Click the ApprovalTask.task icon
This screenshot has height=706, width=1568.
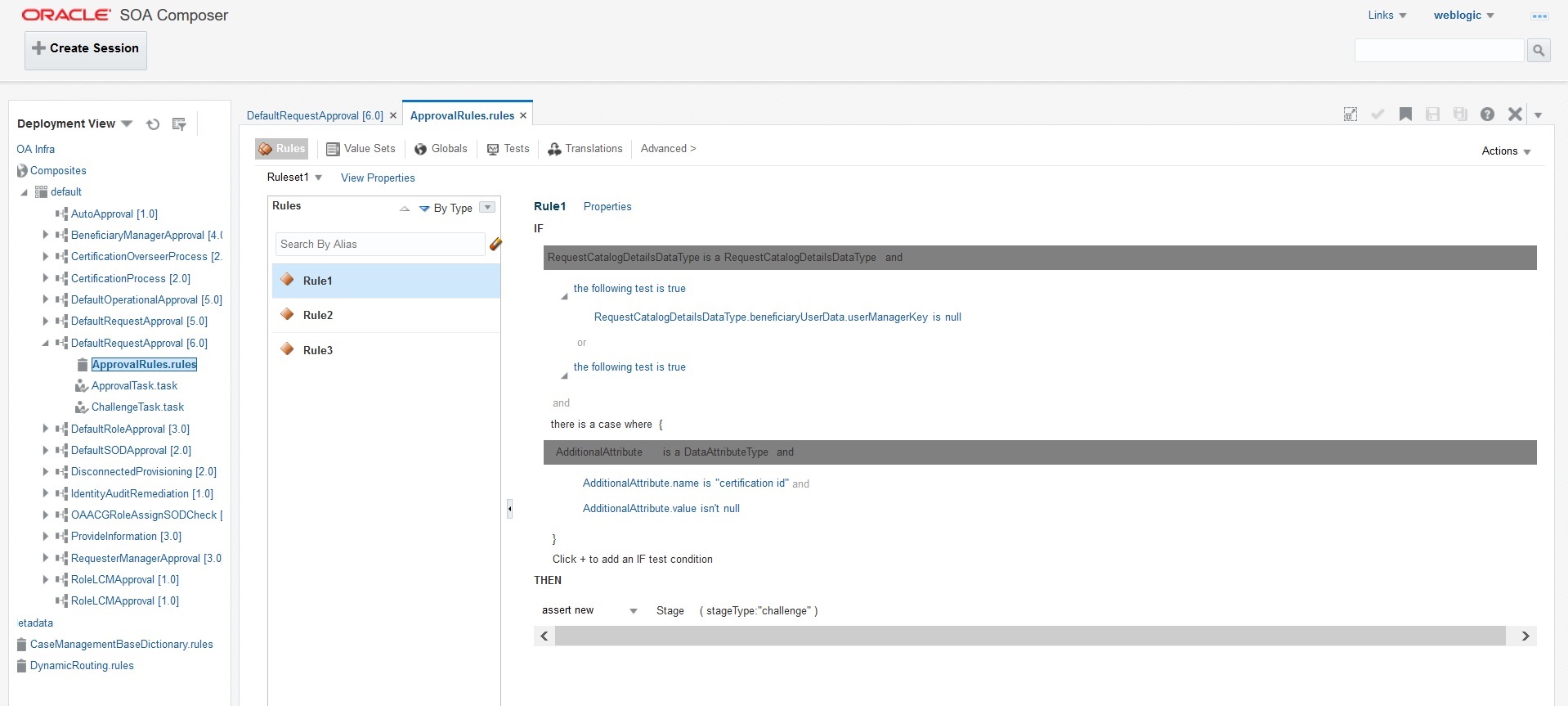[82, 386]
